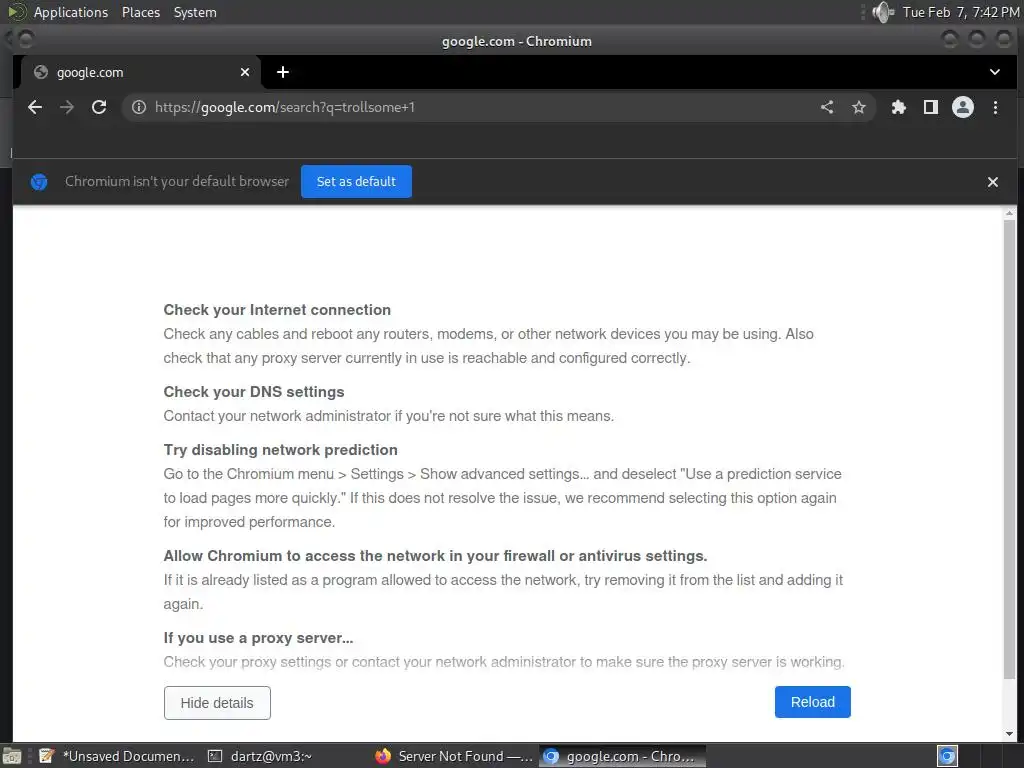The image size is (1024, 768).
Task: Expand the tab search dropdown arrow
Action: coord(995,72)
